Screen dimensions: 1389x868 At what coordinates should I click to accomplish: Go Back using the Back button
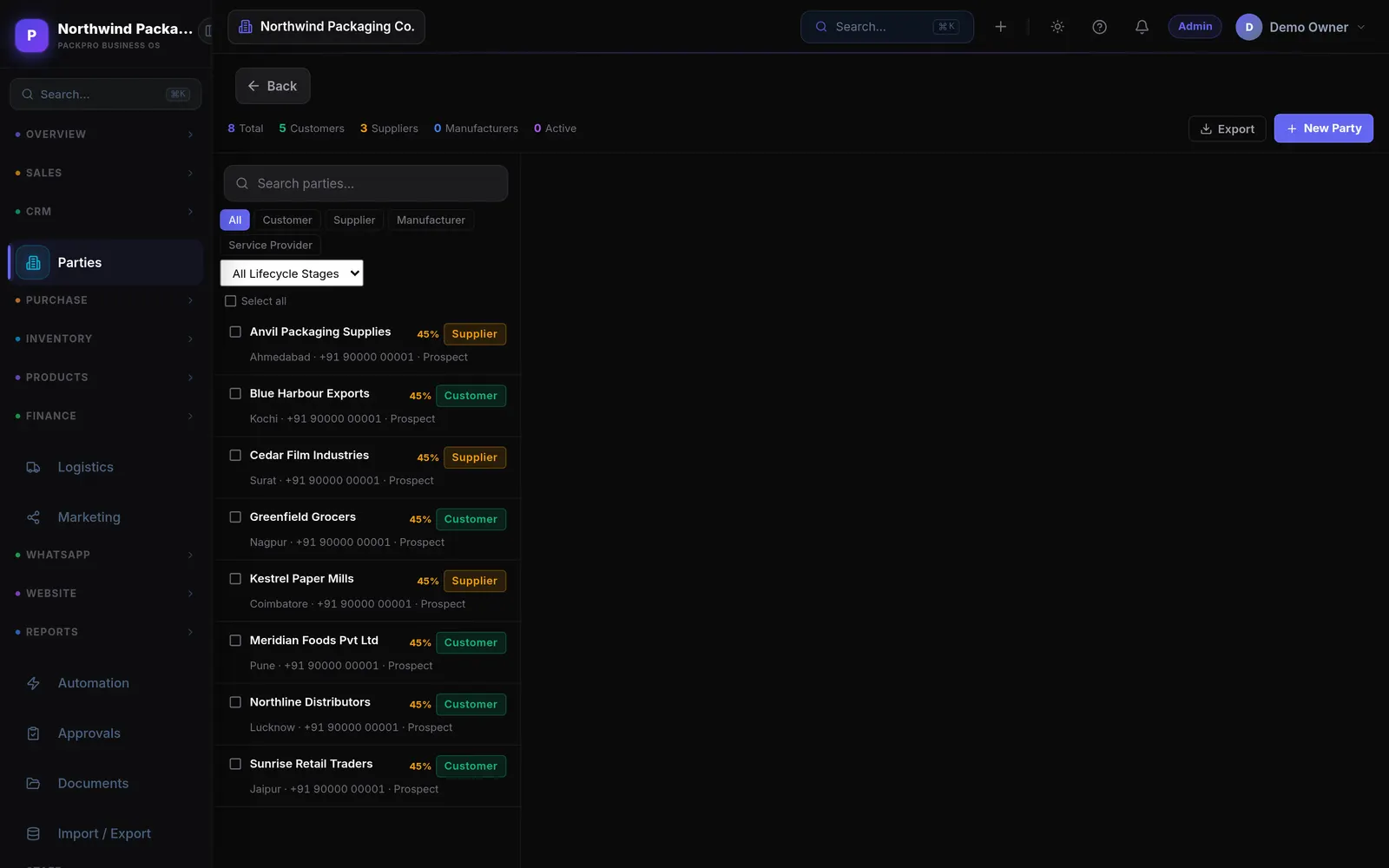pyautogui.click(x=273, y=86)
